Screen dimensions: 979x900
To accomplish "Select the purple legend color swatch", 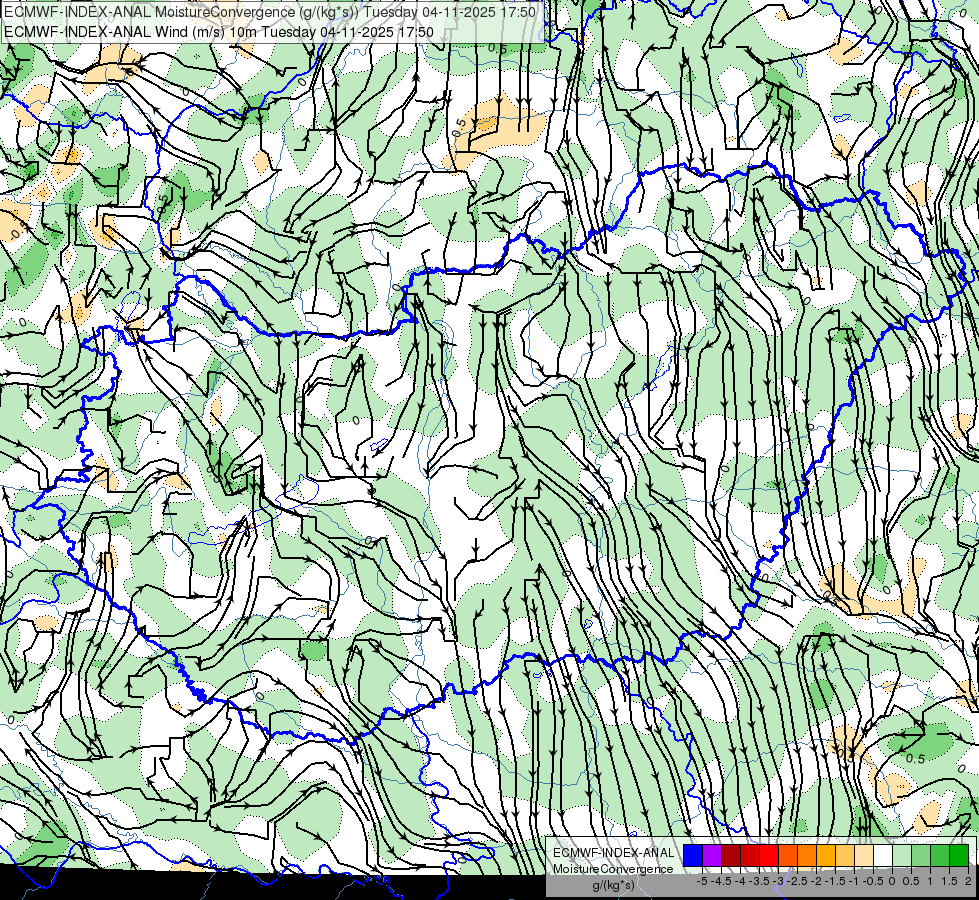I will 712,855.
